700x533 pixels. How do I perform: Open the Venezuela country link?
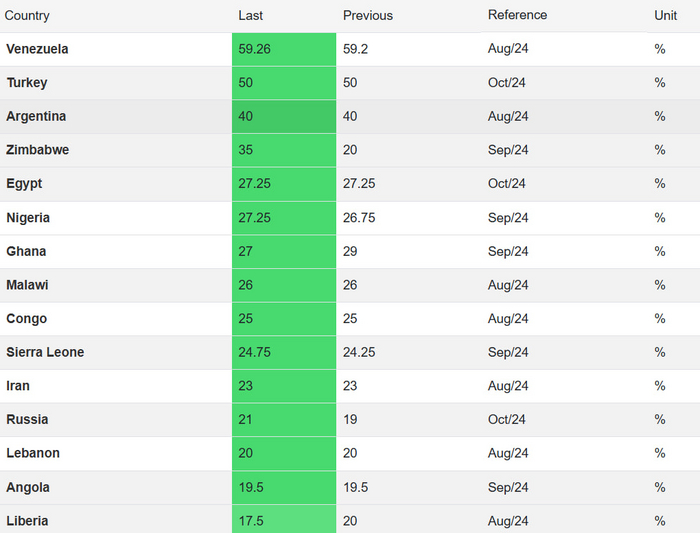[37, 49]
